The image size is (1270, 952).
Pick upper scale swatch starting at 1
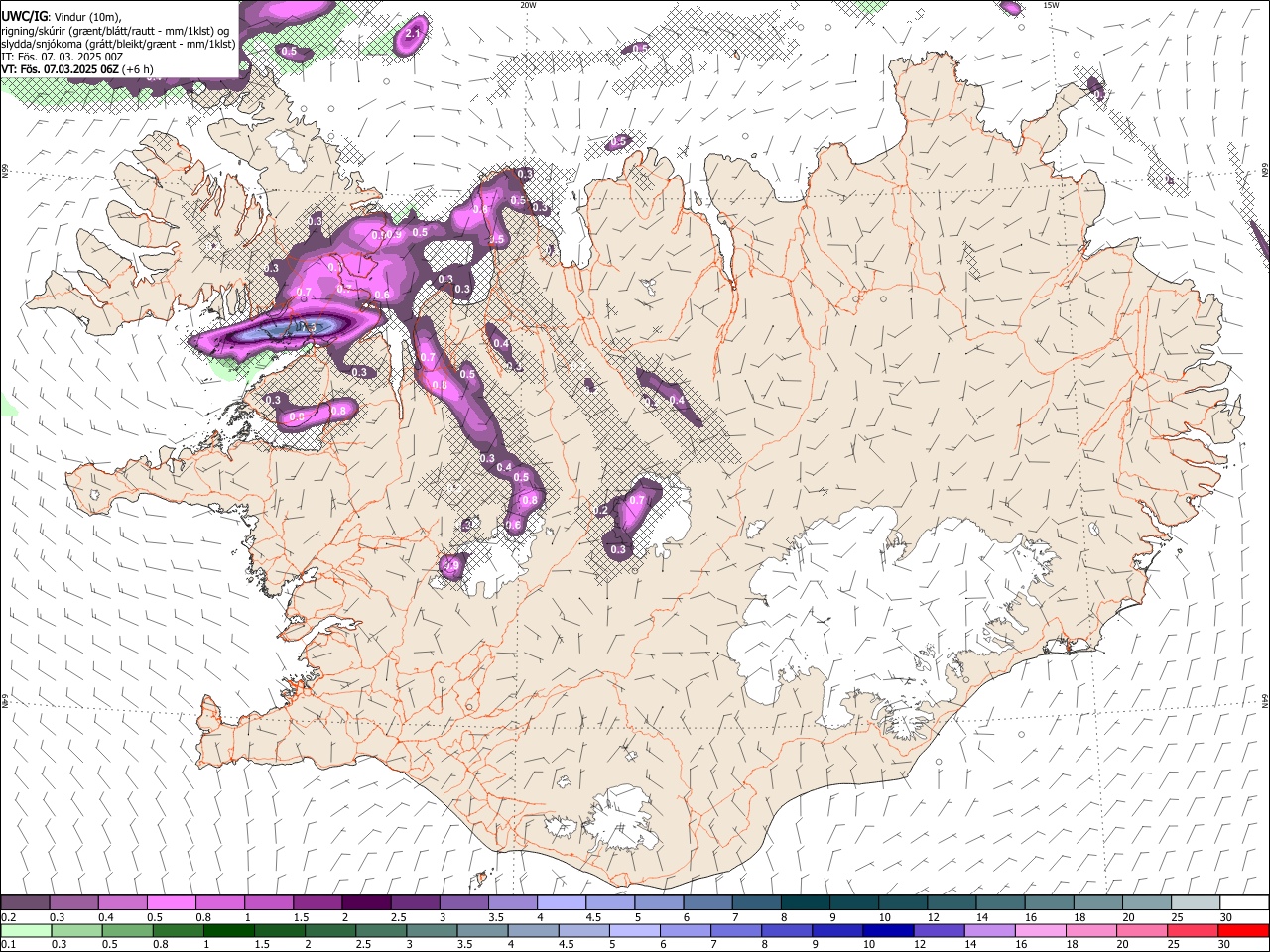click(268, 903)
